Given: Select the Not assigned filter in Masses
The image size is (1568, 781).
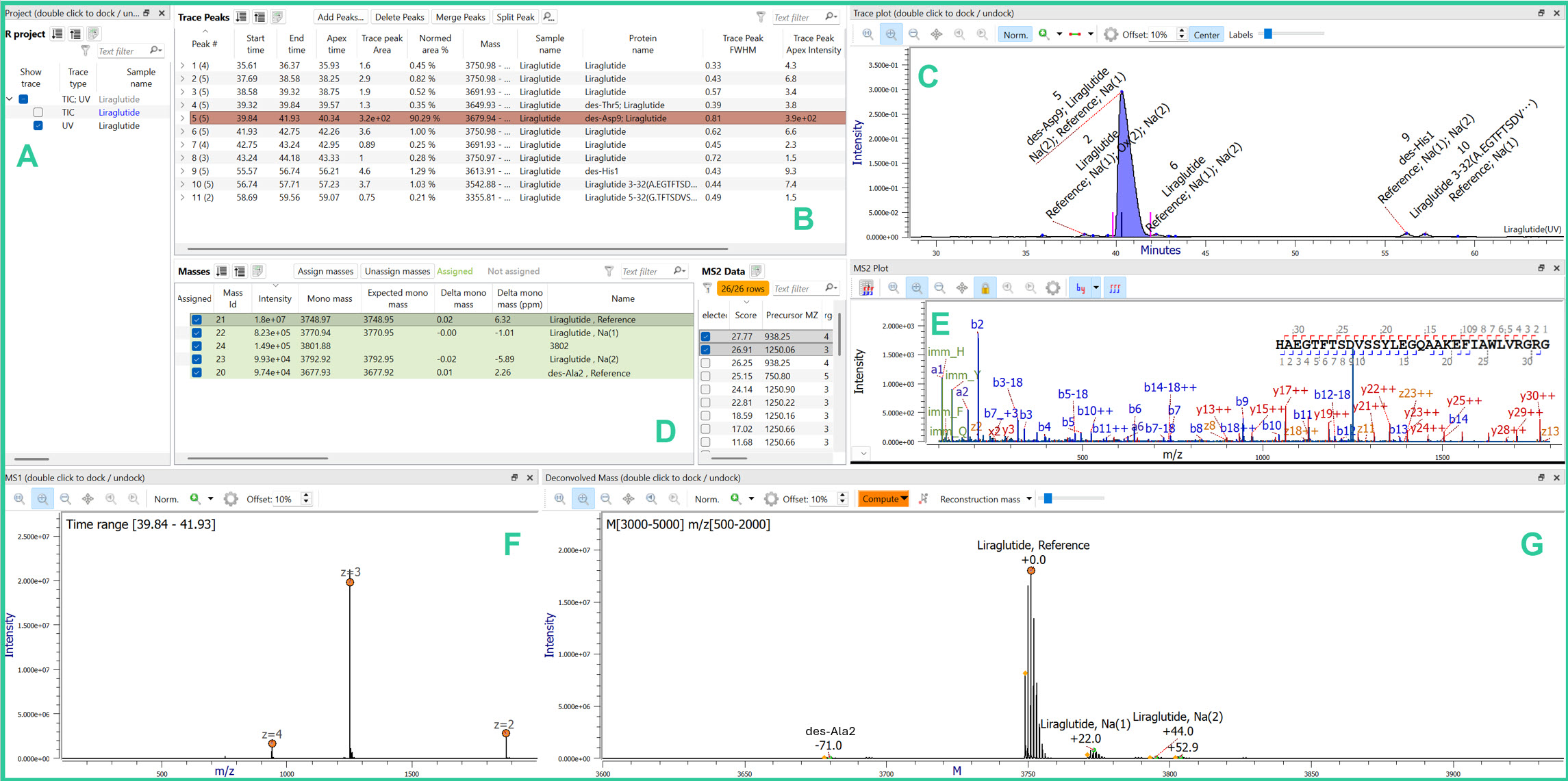Looking at the screenshot, I should tap(514, 271).
